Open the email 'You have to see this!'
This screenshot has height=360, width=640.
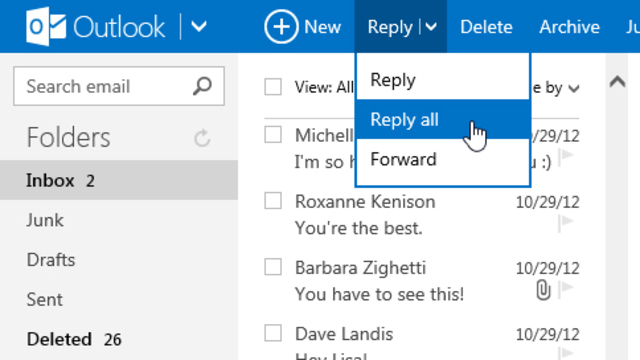[379, 294]
